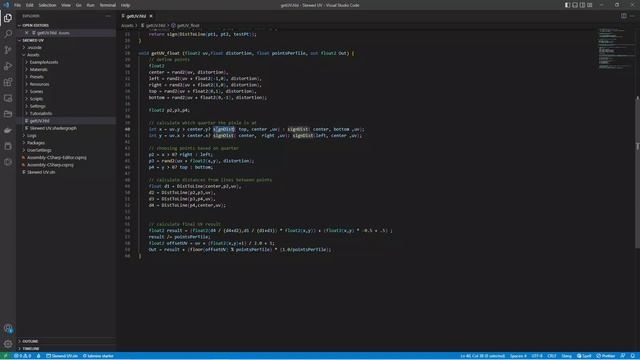
Task: Open the Go menu
Action: (x=79, y=5)
